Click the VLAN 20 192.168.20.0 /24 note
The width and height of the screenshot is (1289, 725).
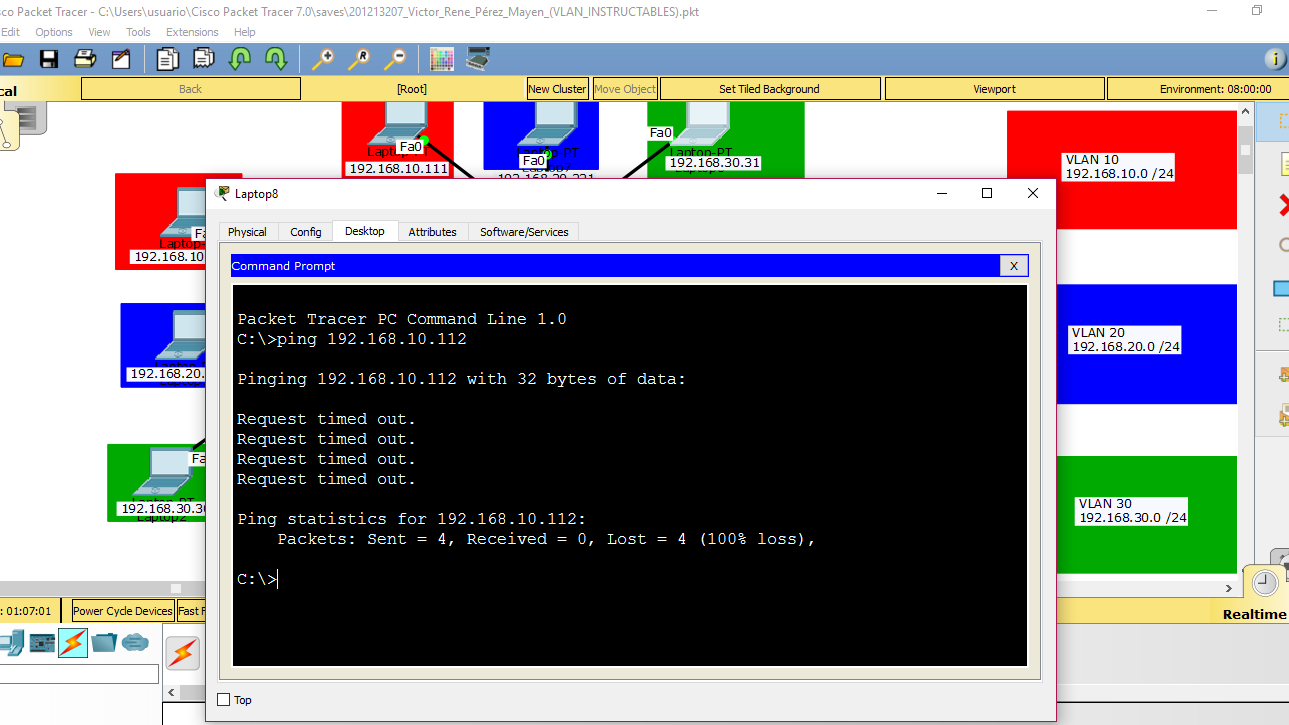[x=1125, y=340]
